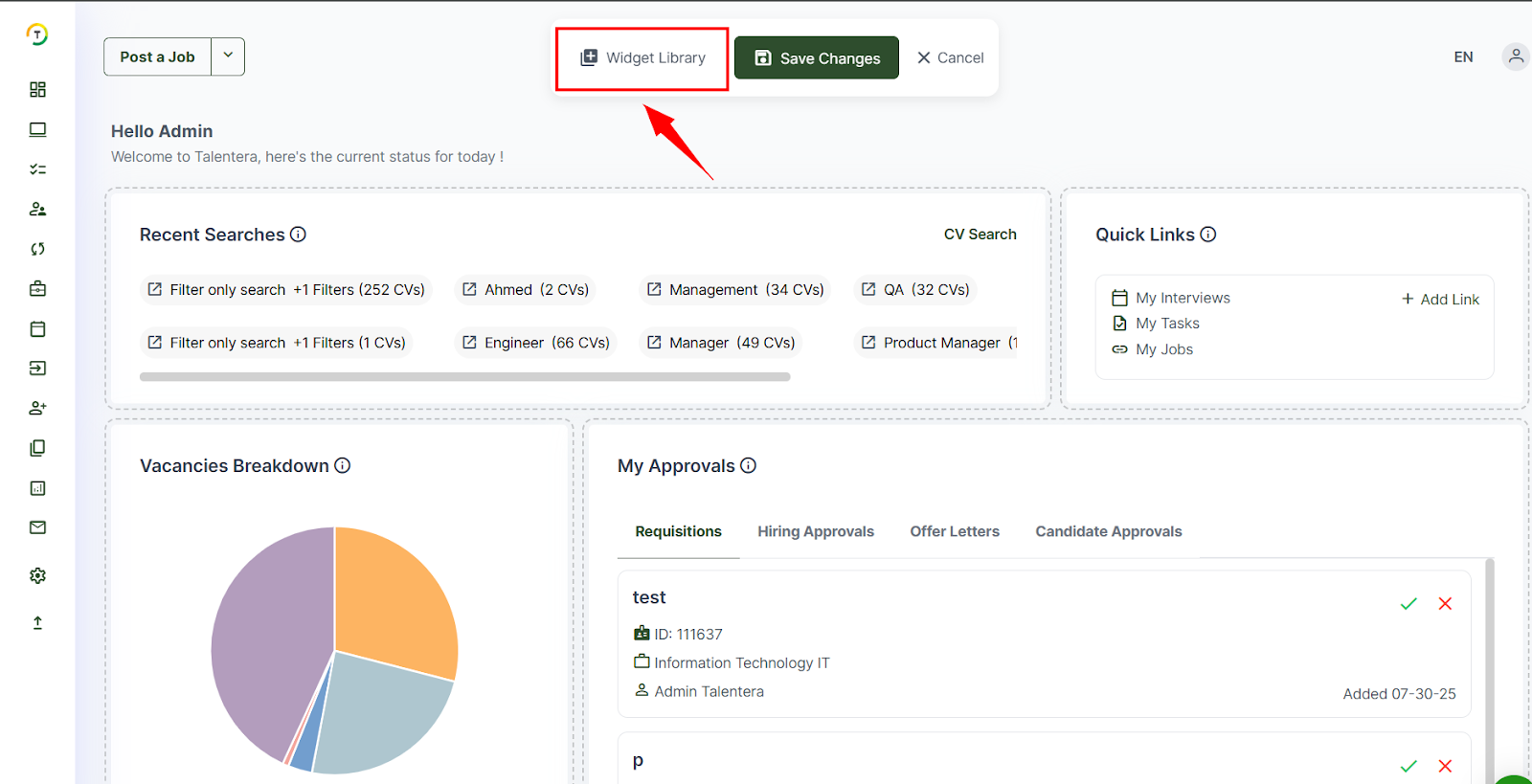The image size is (1532, 784).
Task: Open the dashboard grid icon in sidebar
Action: [37, 89]
